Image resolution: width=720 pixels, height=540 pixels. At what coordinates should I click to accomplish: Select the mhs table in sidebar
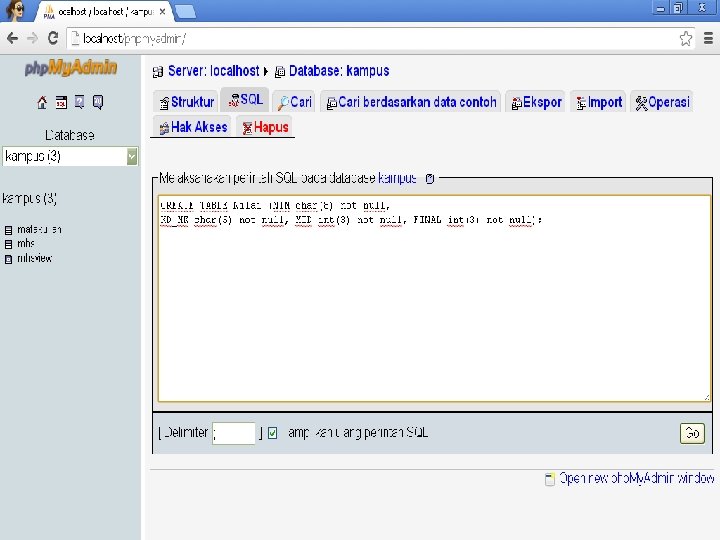(26, 244)
